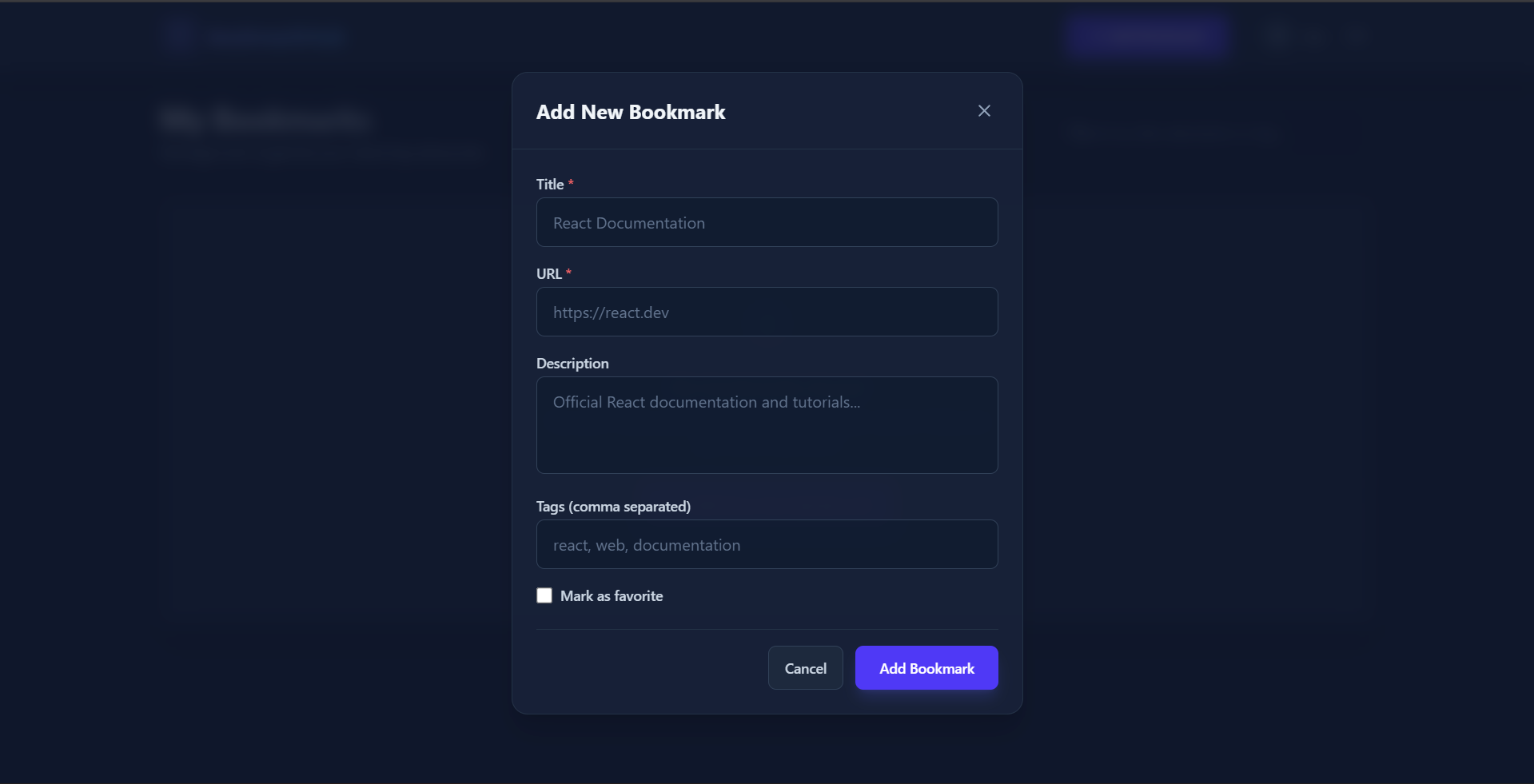
Task: Enable the Mark as favorite checkbox
Action: point(544,595)
